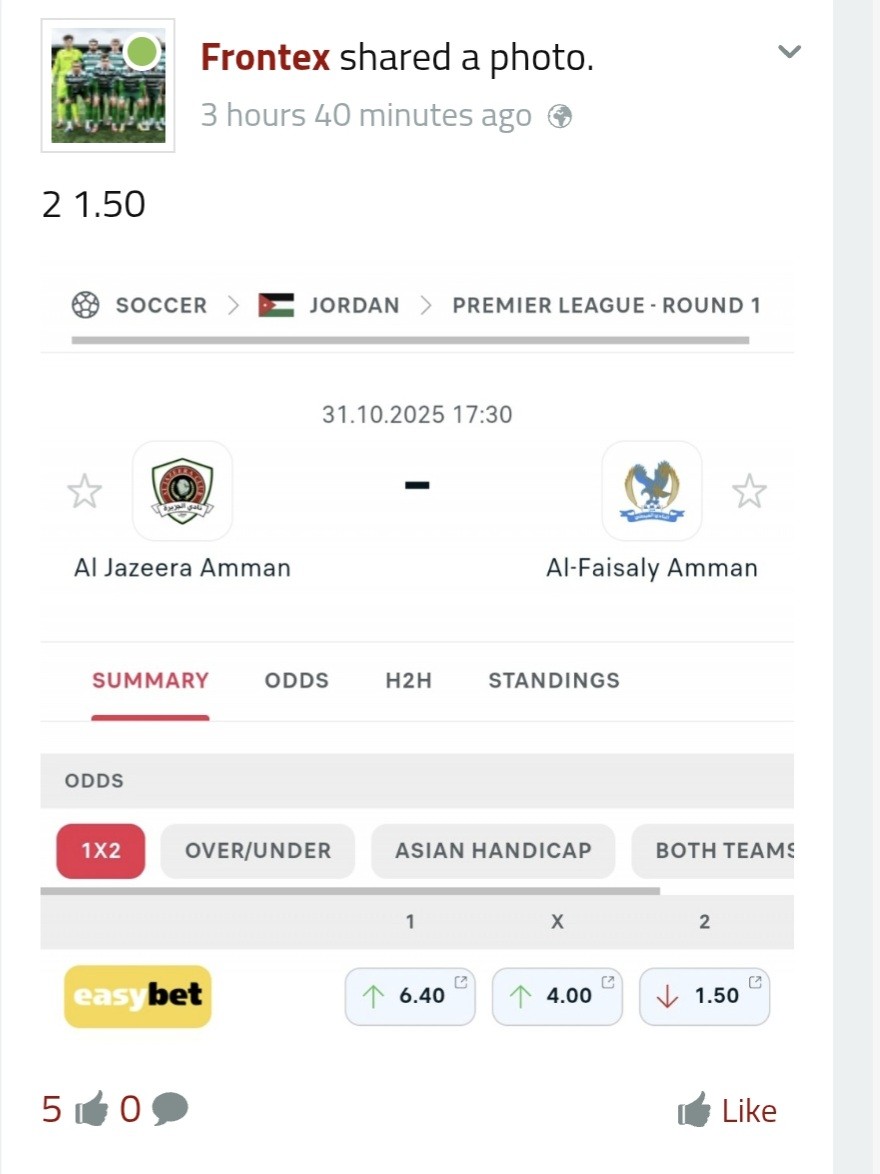Click the horizontal scrollbar under odds type pills
The image size is (880, 1174).
point(350,890)
